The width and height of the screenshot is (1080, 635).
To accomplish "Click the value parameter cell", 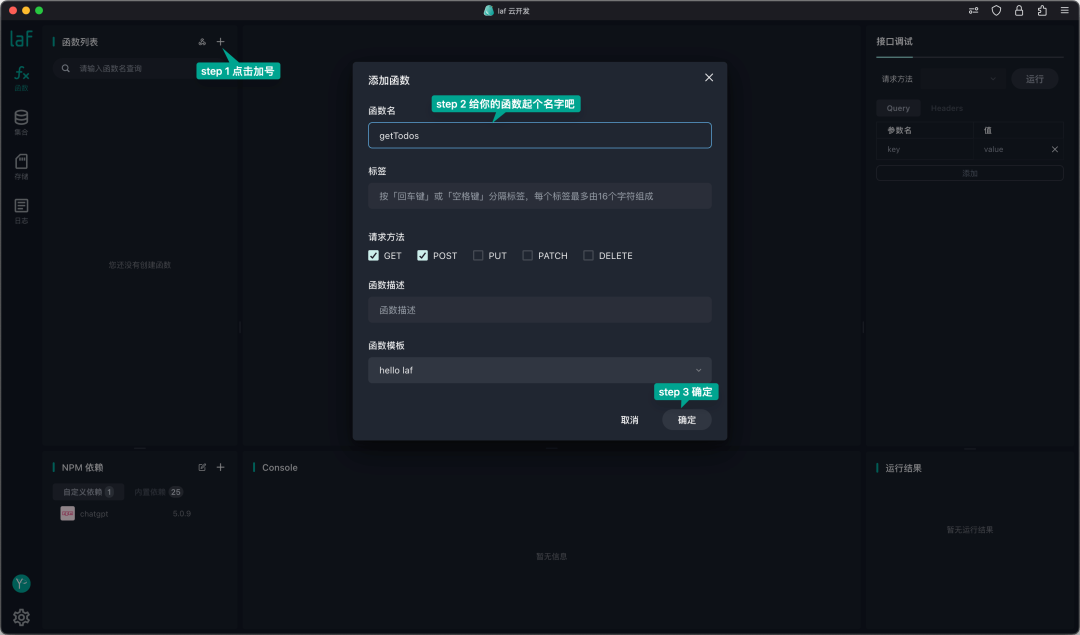I will pos(1010,149).
